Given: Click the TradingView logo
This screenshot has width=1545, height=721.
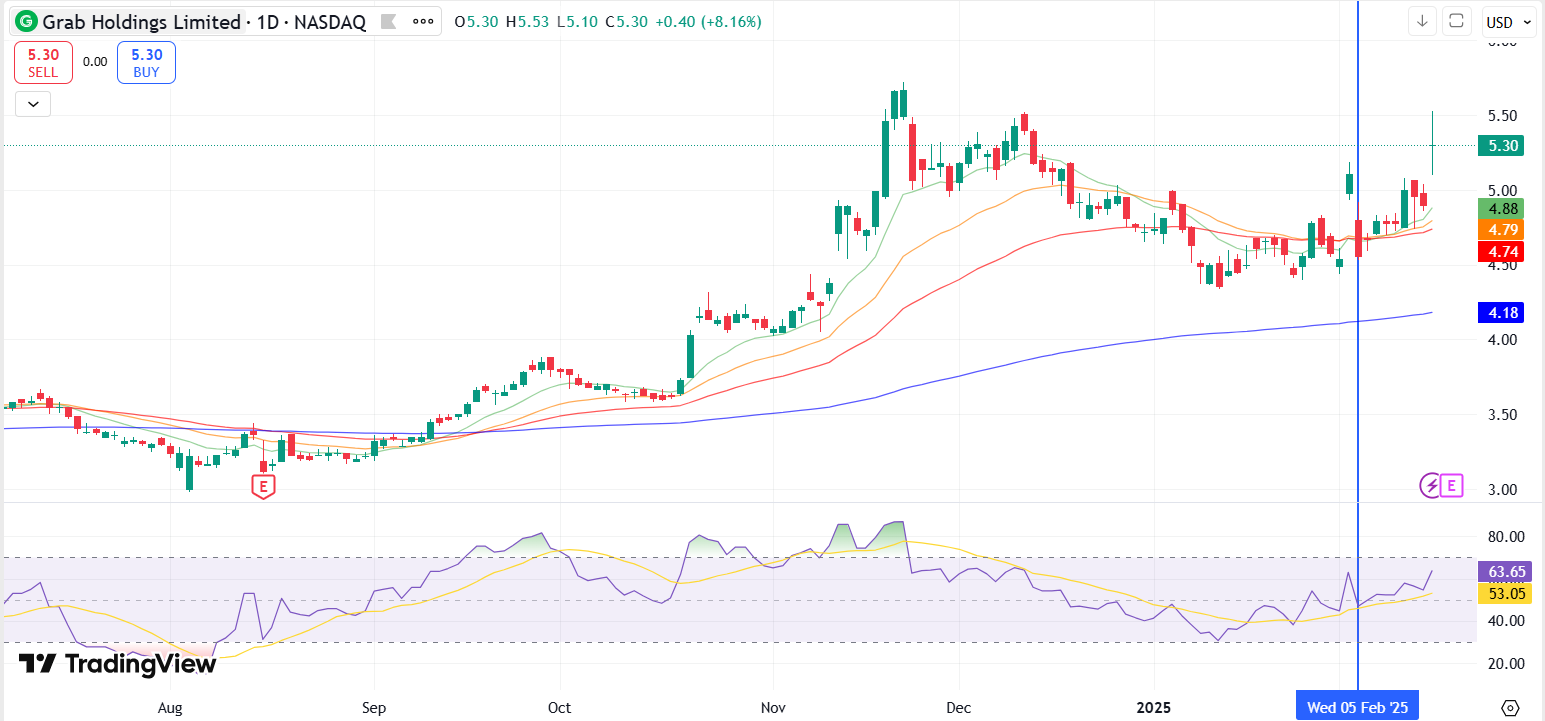Looking at the screenshot, I should pyautogui.click(x=117, y=664).
